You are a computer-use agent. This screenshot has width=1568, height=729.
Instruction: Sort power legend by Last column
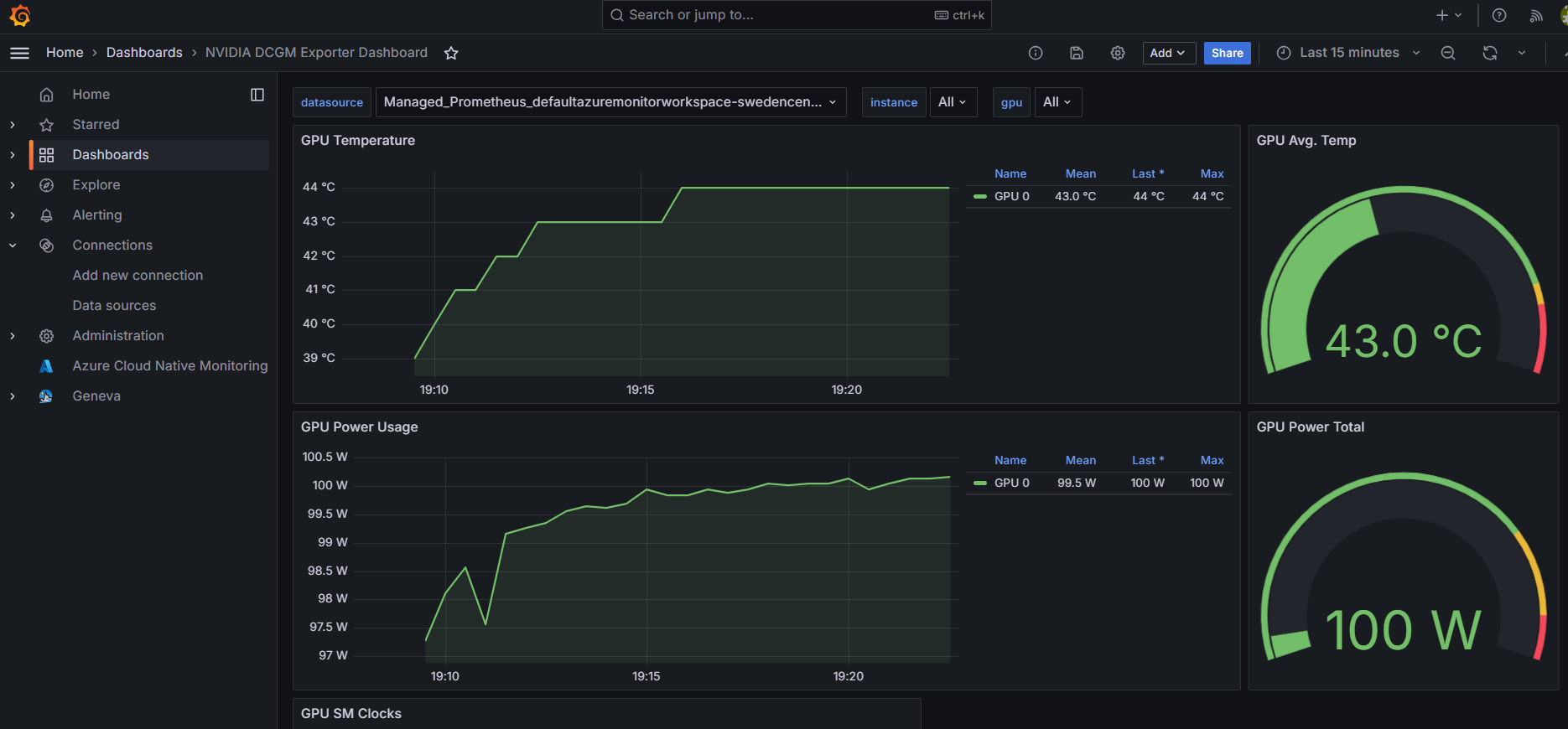coord(1148,460)
